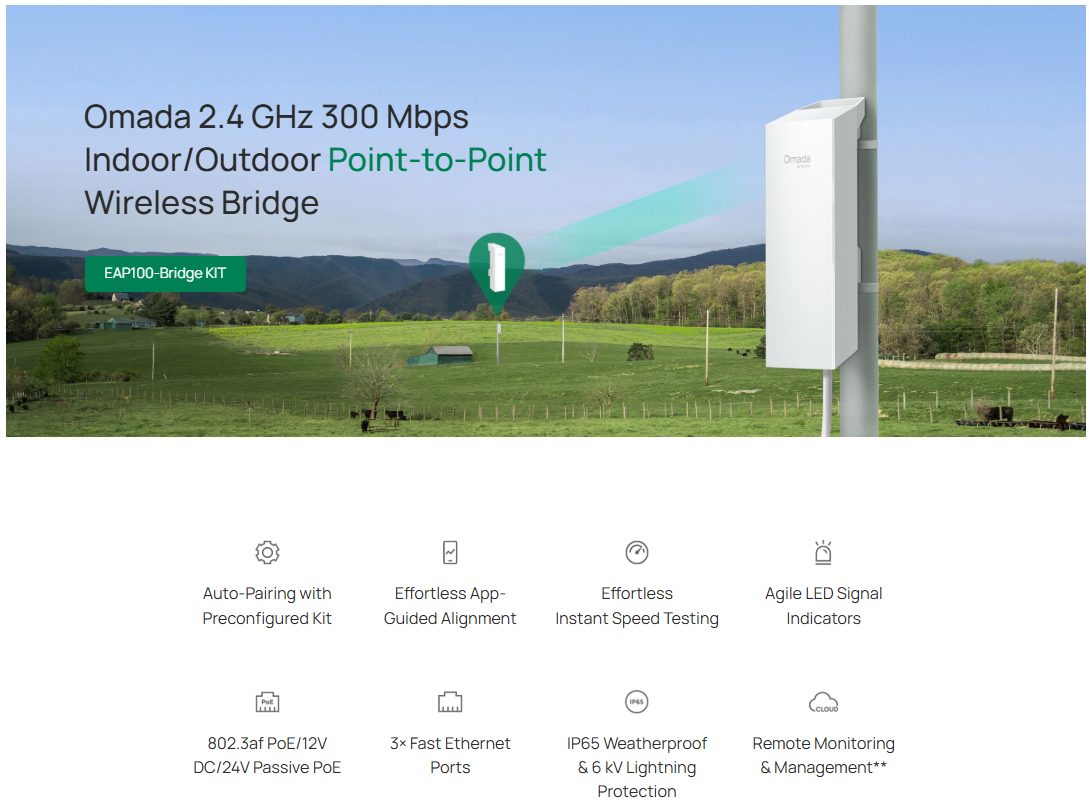Click the speedometer icon for Instant Speed Testing
The image size is (1089, 802).
coord(637,552)
